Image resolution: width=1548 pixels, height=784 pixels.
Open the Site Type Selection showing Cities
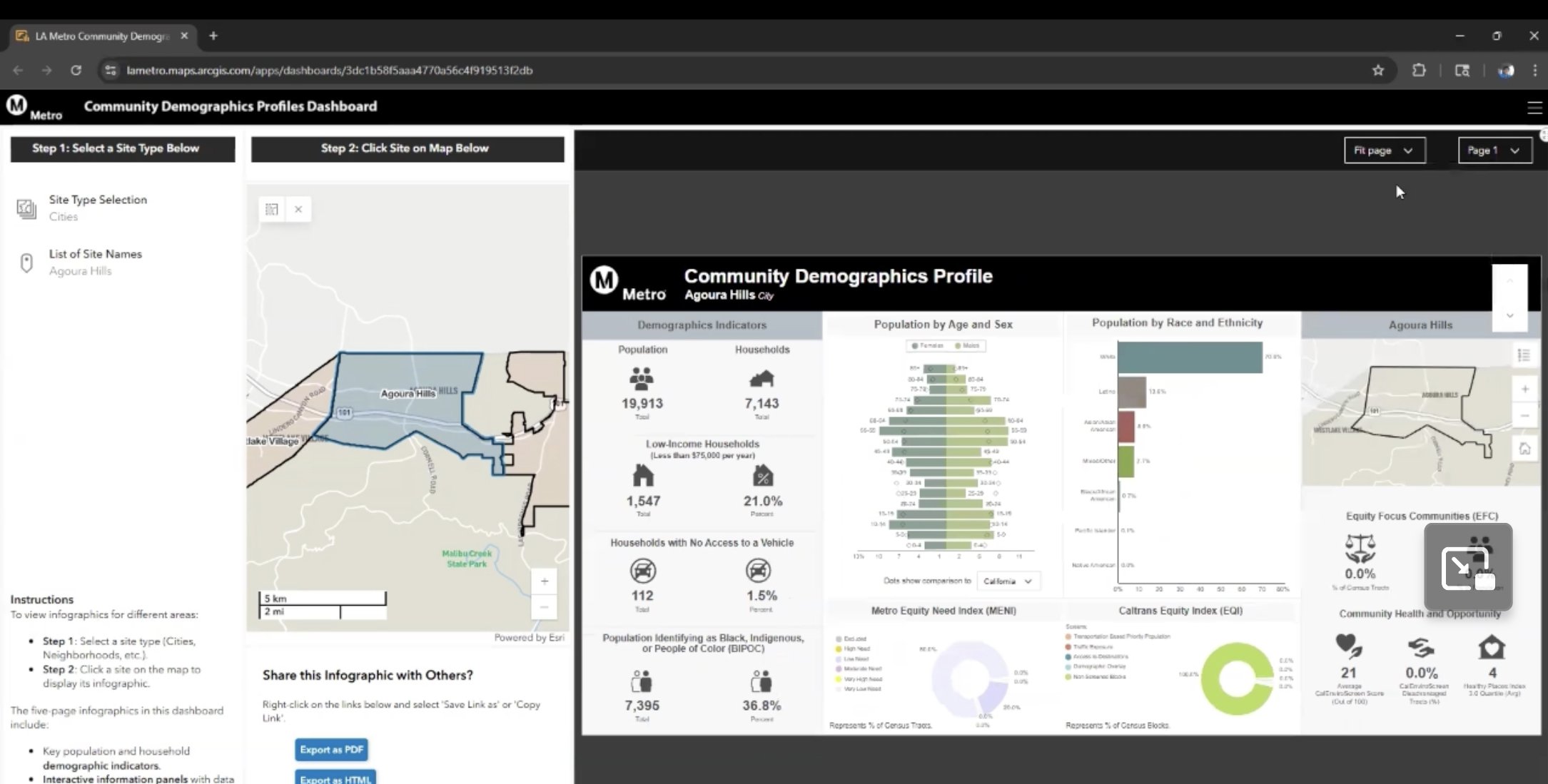pyautogui.click(x=121, y=208)
